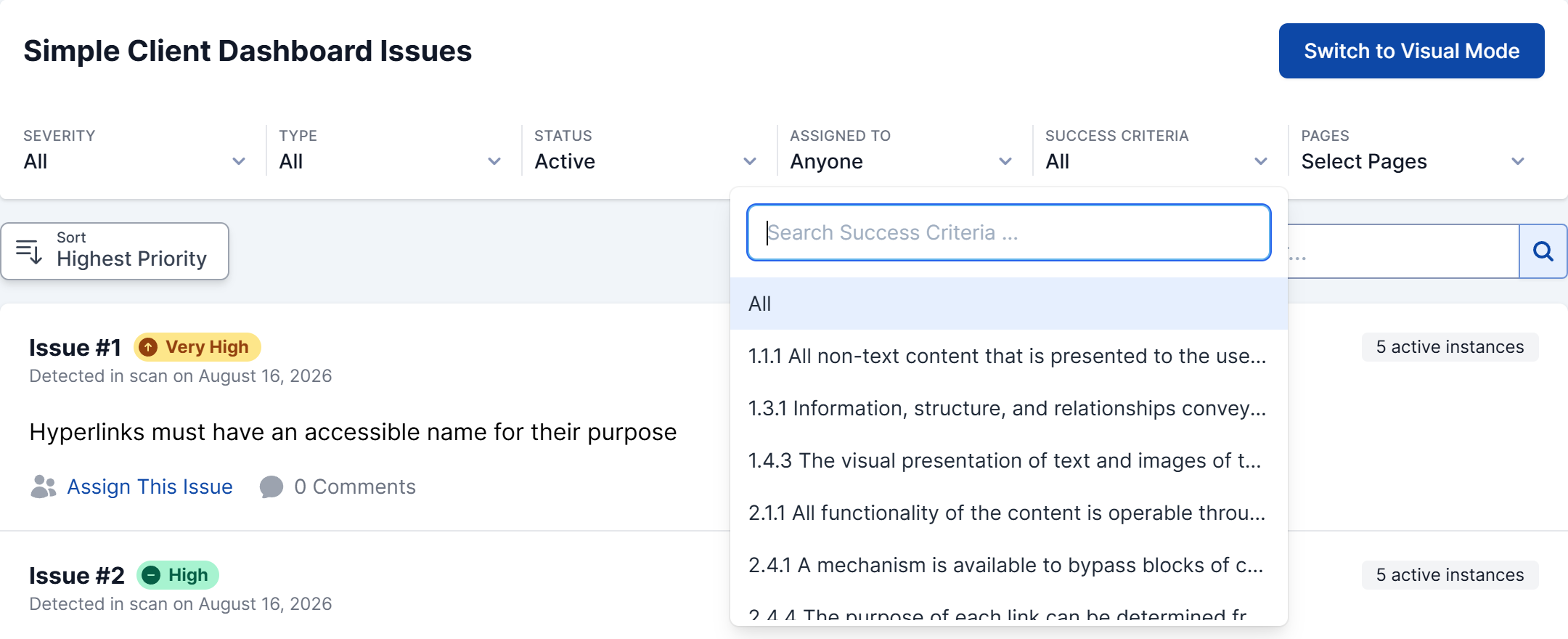Click the Pages dropdown chevron

click(1518, 161)
